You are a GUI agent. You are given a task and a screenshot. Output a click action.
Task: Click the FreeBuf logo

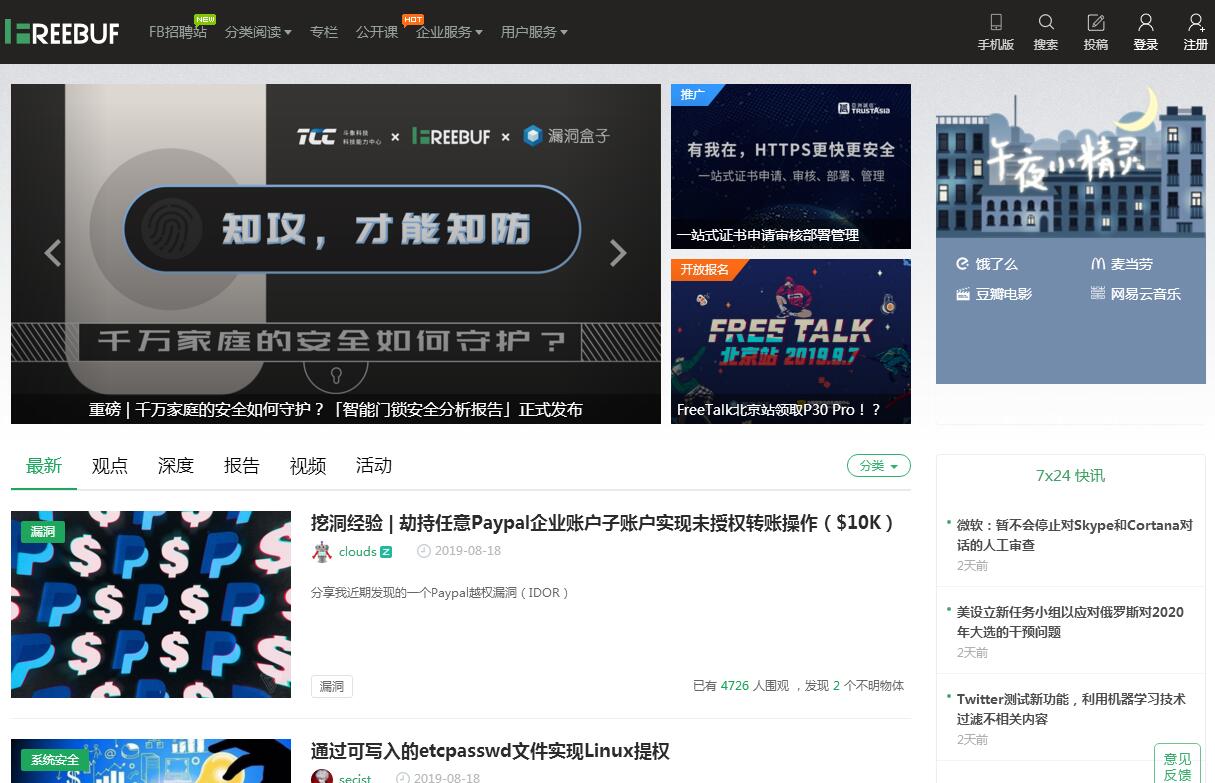coord(62,32)
